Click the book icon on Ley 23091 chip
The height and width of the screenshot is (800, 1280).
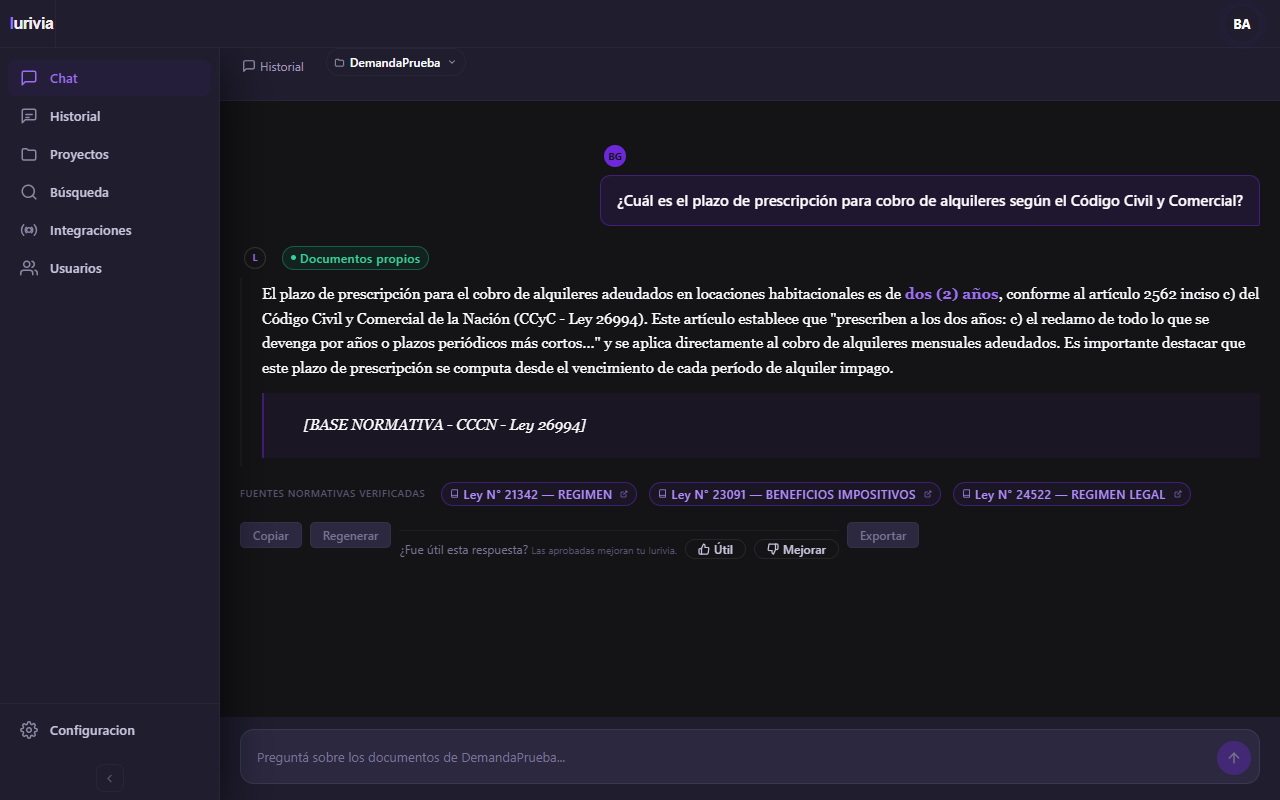pyautogui.click(x=662, y=494)
